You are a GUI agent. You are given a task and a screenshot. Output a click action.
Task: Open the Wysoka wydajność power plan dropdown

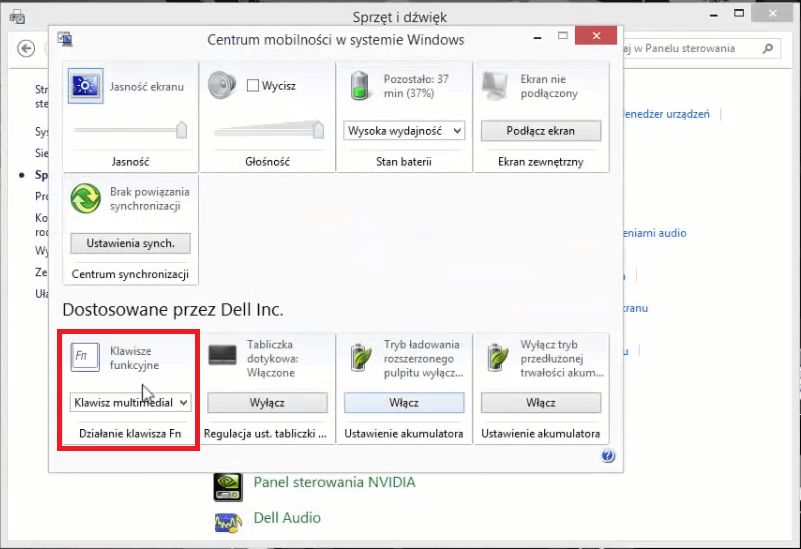404,131
